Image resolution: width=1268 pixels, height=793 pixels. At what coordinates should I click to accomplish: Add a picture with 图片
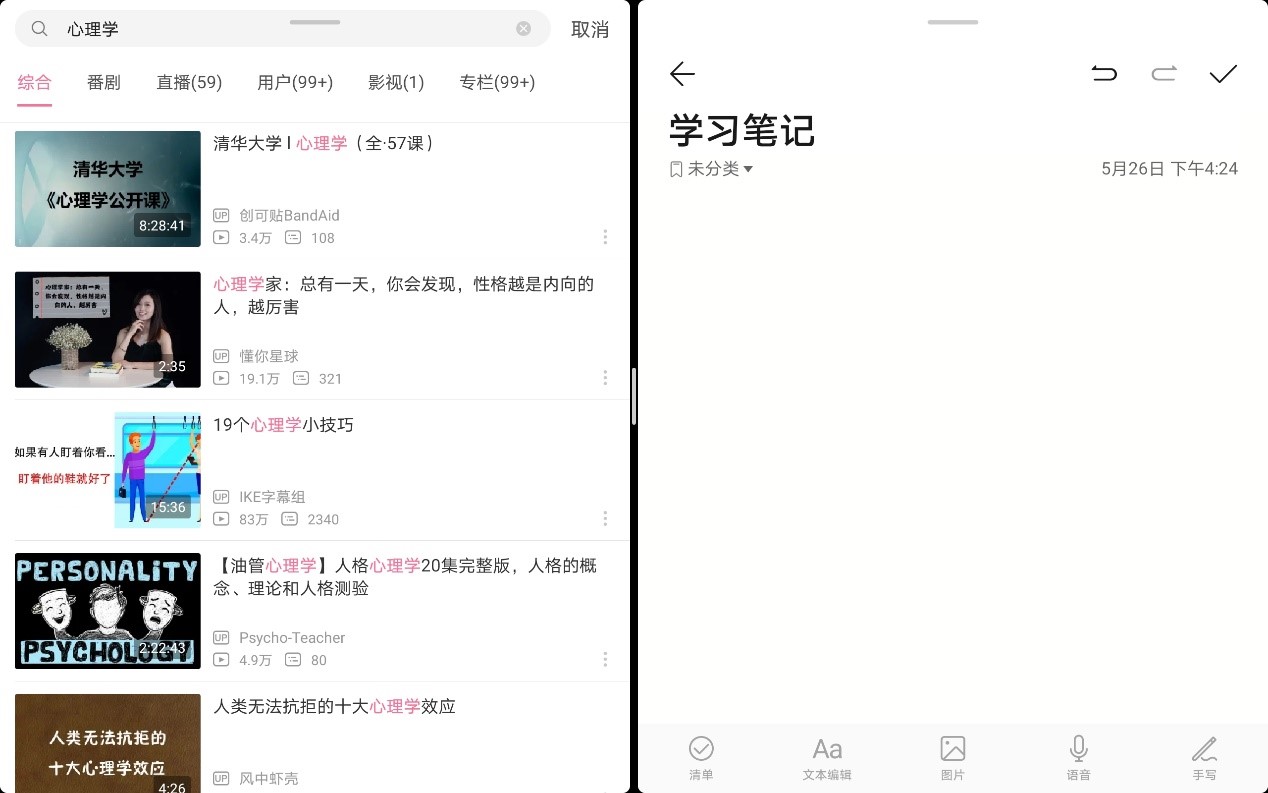[953, 758]
